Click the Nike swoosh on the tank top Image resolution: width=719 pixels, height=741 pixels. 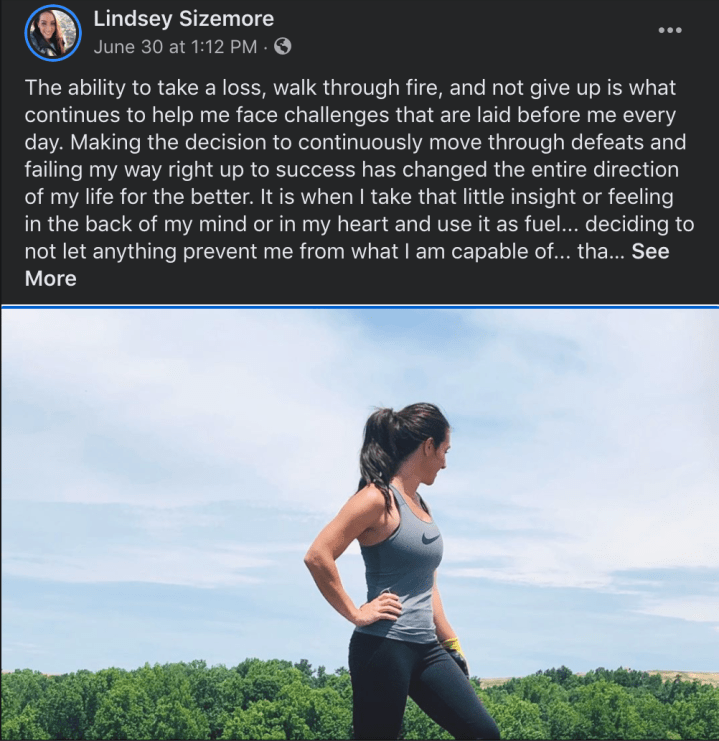click(430, 539)
